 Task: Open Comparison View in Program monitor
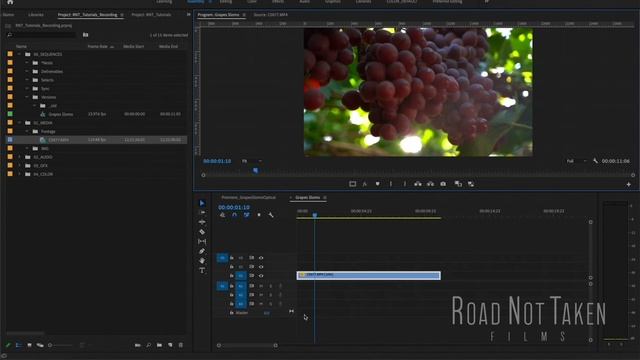click(x=458, y=184)
